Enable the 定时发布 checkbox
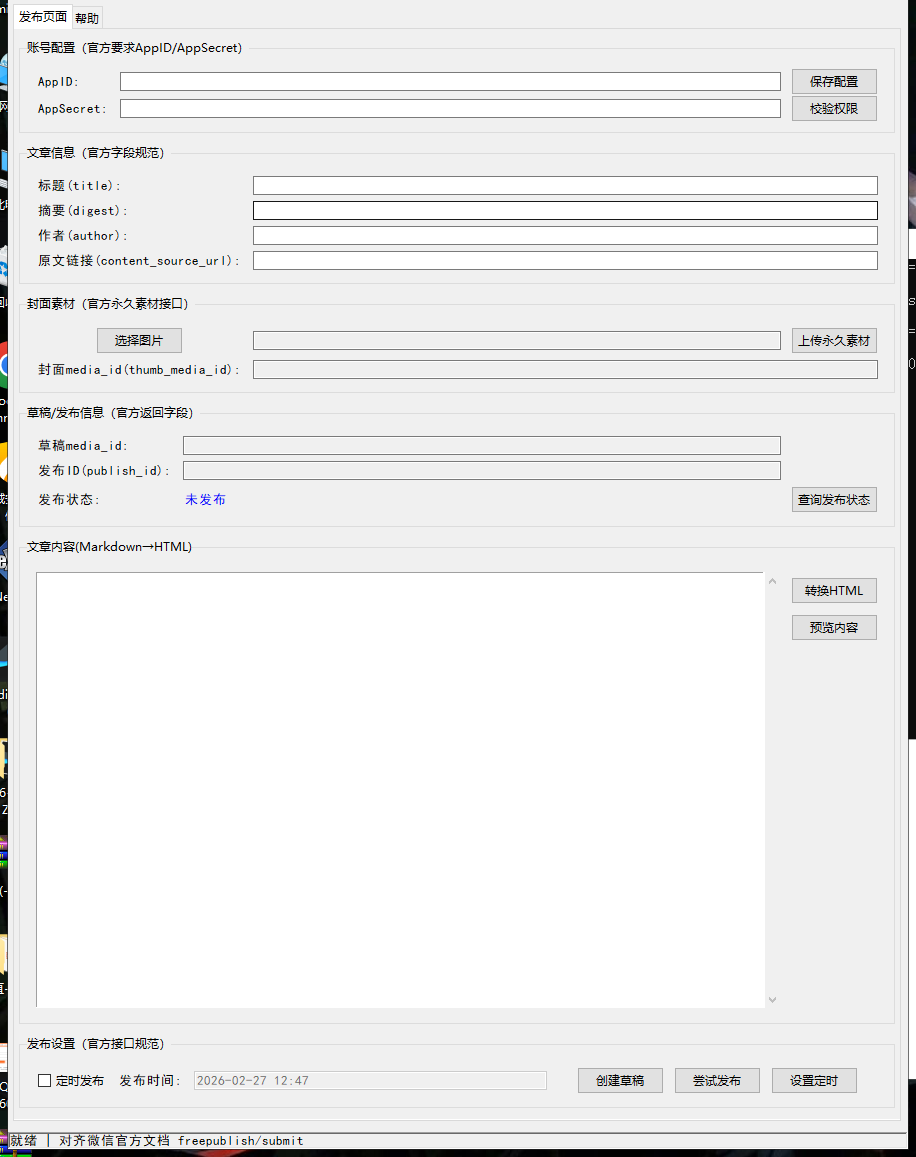Viewport: 916px width, 1157px height. 44,1080
